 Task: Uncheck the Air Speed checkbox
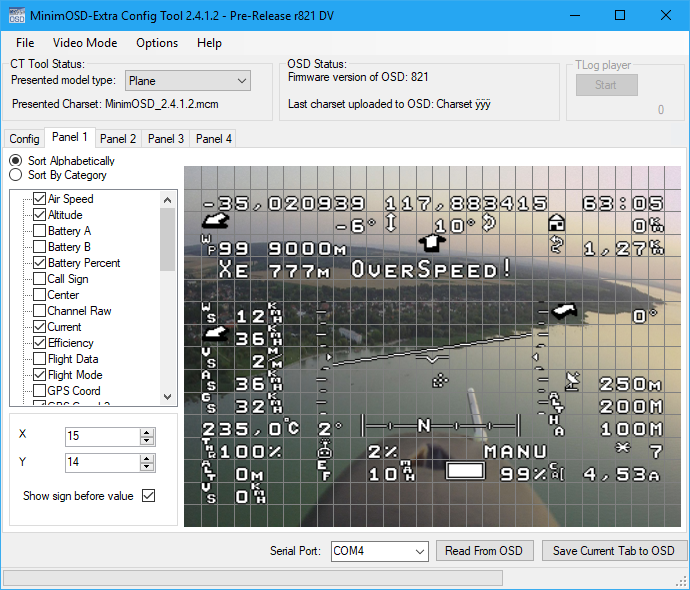(x=40, y=199)
